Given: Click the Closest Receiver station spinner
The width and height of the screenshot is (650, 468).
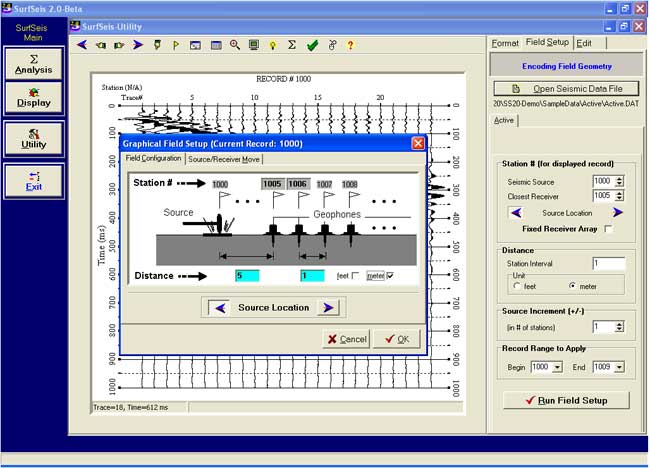Looking at the screenshot, I should 619,196.
